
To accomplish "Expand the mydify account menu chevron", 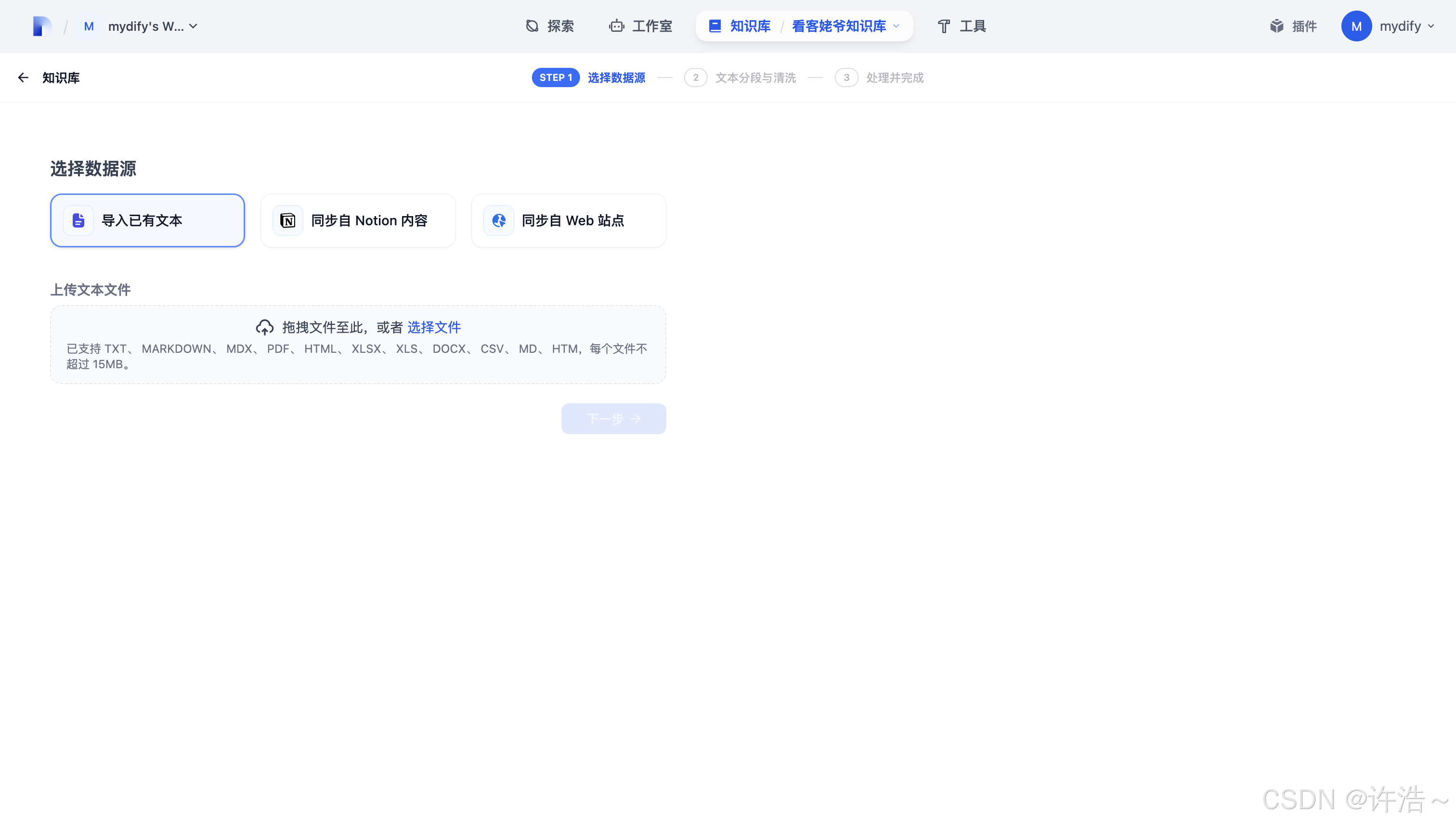I will click(x=1431, y=26).
